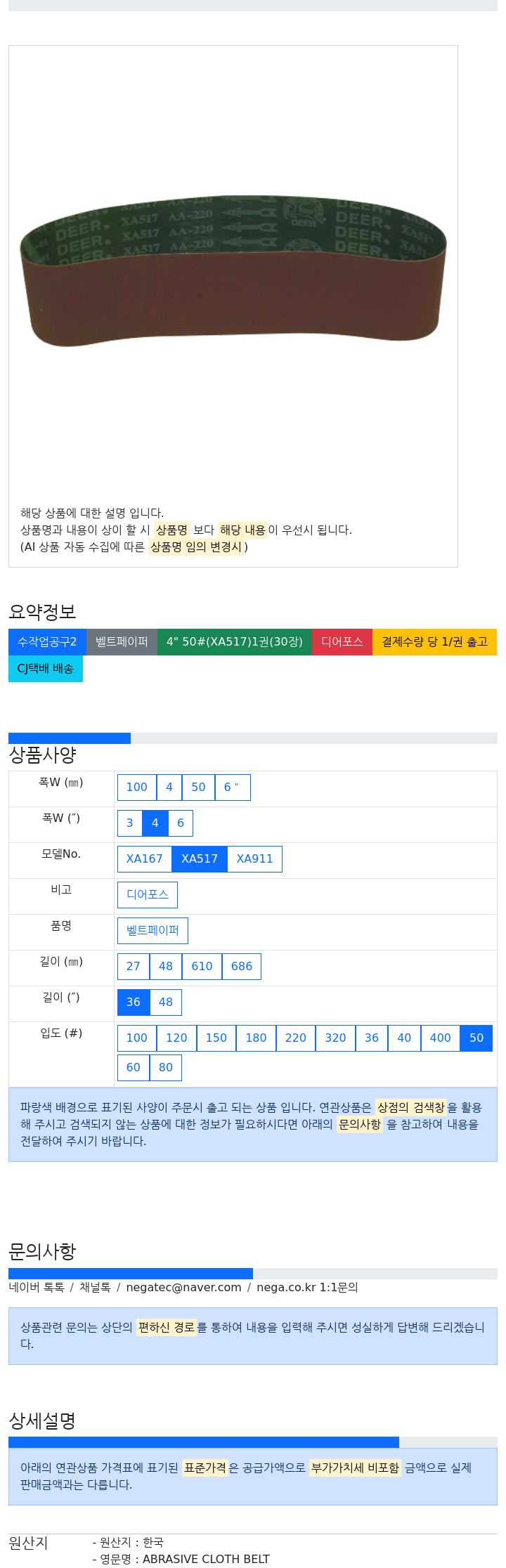The width and height of the screenshot is (506, 1568).
Task: Click the 디어포스 option in 비고 row
Action: (x=148, y=895)
